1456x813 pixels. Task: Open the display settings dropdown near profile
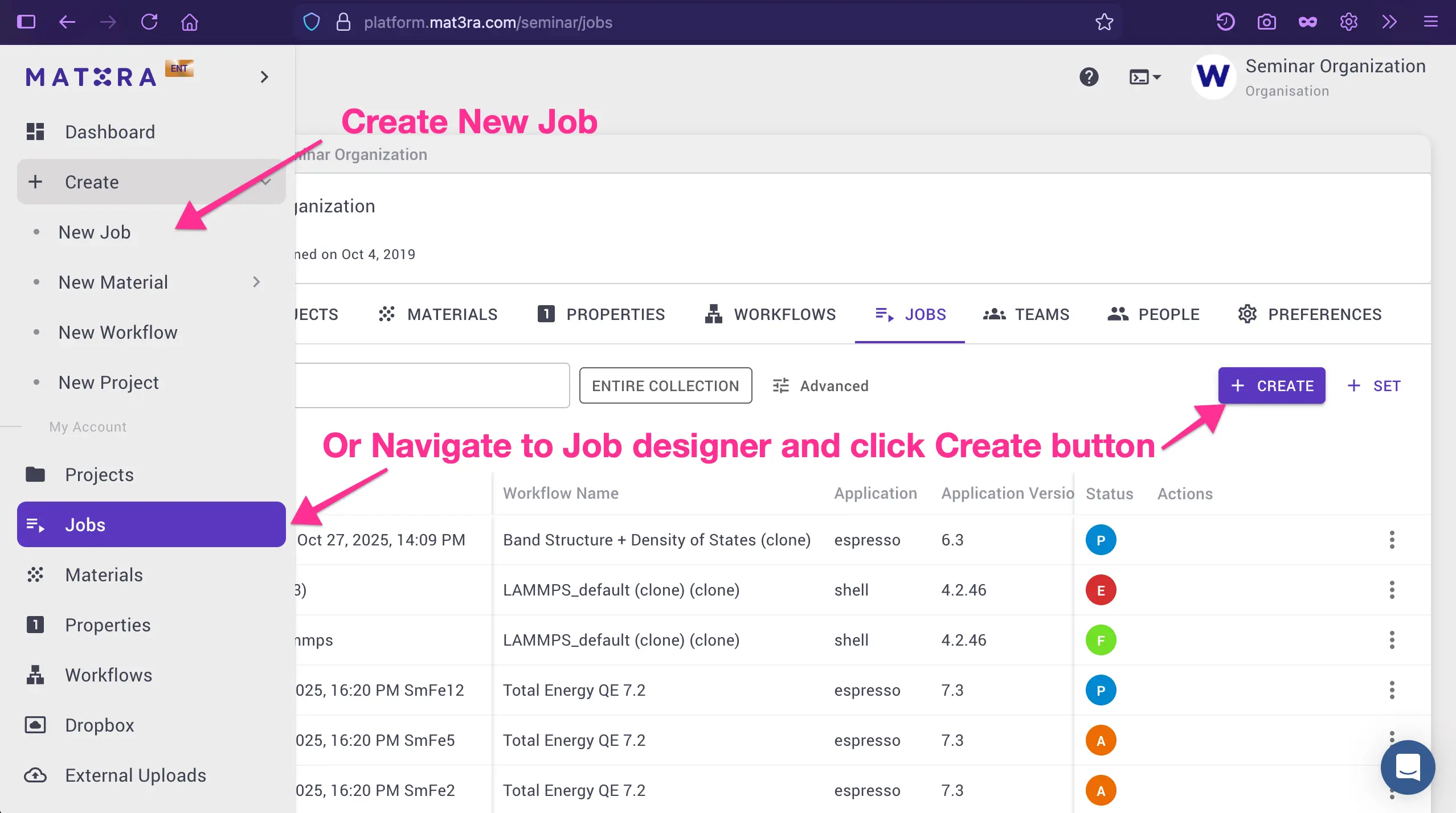1144,77
